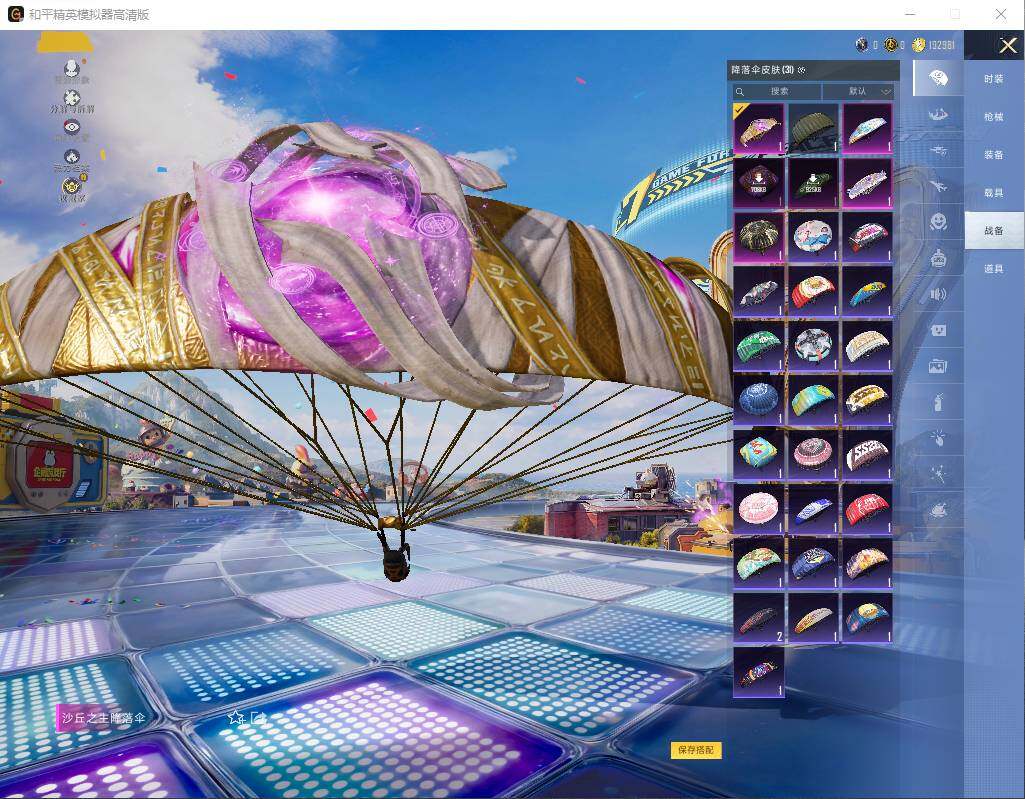This screenshot has width=1025, height=799.
Task: Switch to the 时装 tab
Action: (993, 79)
